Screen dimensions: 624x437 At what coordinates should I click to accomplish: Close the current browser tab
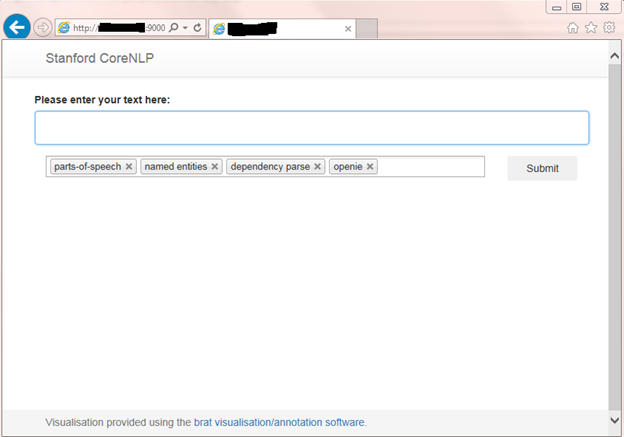click(x=348, y=29)
